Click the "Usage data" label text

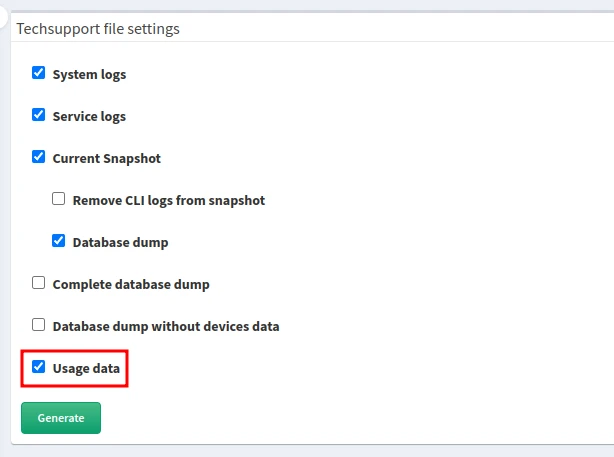(x=86, y=368)
